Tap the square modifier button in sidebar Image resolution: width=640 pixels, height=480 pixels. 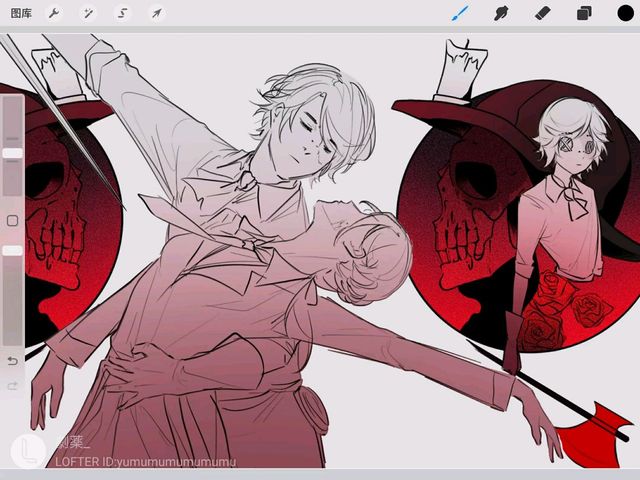click(x=12, y=220)
